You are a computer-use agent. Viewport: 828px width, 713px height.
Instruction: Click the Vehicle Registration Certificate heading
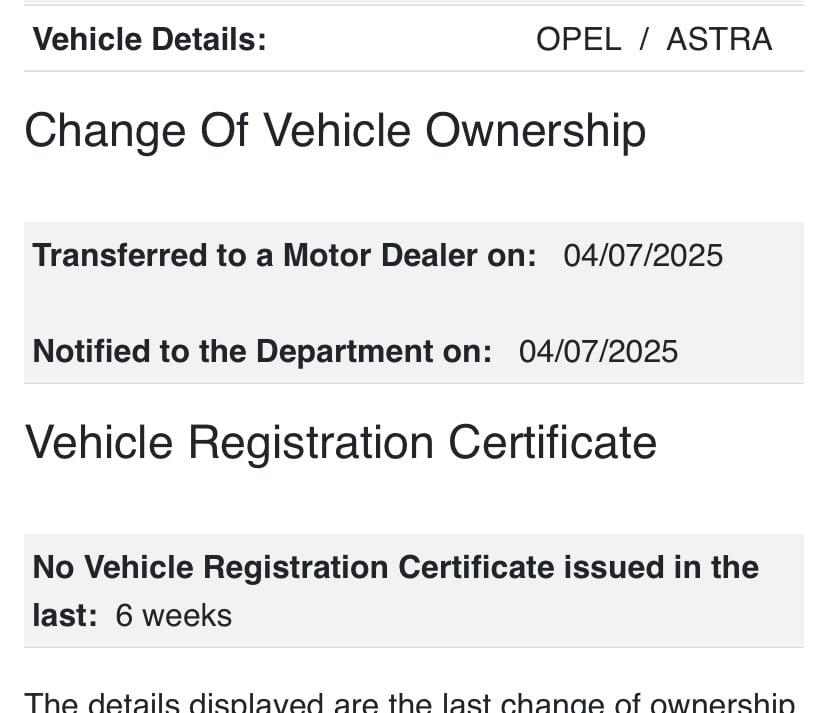341,443
